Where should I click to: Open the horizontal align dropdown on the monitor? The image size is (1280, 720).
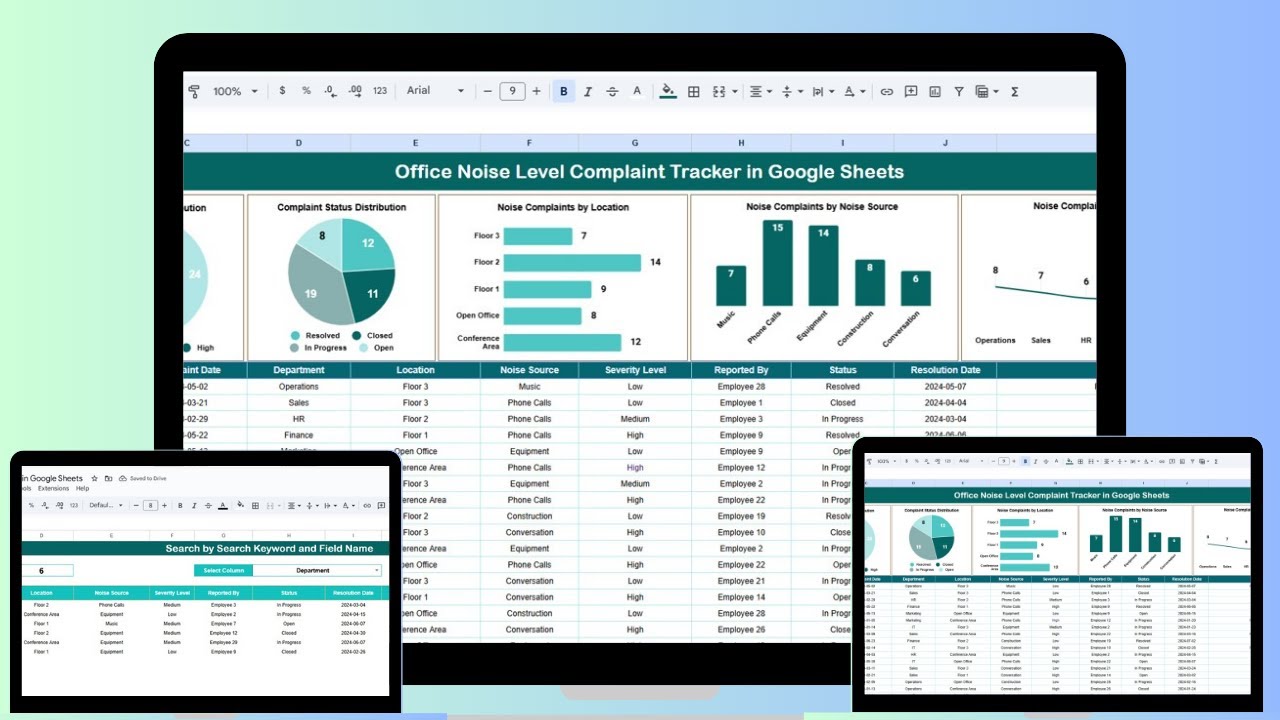tap(760, 91)
